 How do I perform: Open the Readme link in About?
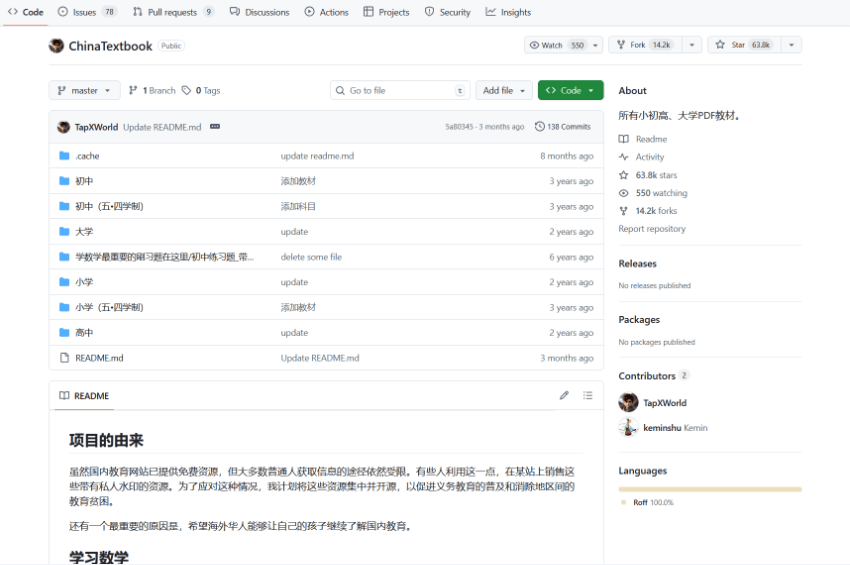coord(643,139)
